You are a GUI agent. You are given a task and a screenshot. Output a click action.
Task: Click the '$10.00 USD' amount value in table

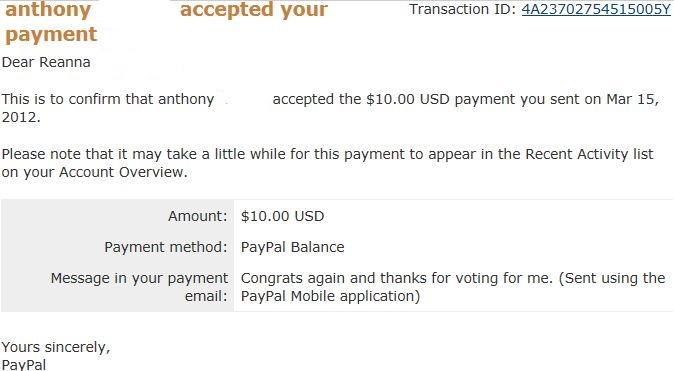[282, 216]
